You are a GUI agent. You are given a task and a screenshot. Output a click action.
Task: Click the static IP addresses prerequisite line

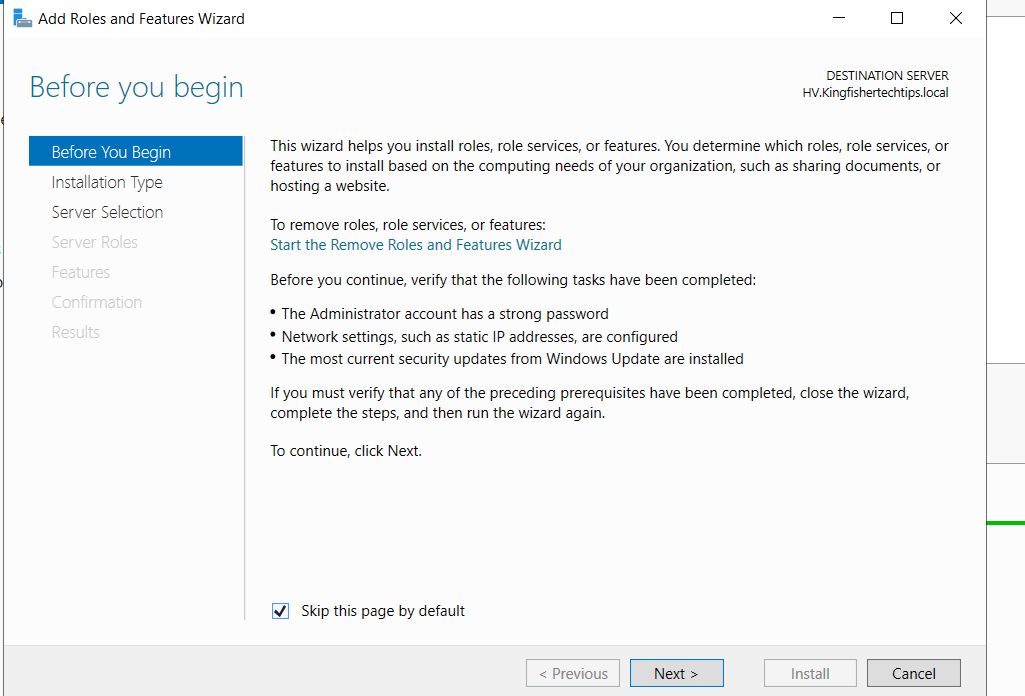coord(479,337)
